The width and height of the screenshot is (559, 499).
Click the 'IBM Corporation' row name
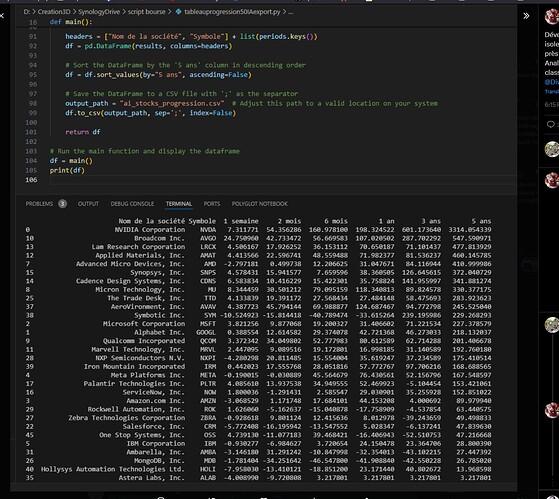pyautogui.click(x=156, y=443)
